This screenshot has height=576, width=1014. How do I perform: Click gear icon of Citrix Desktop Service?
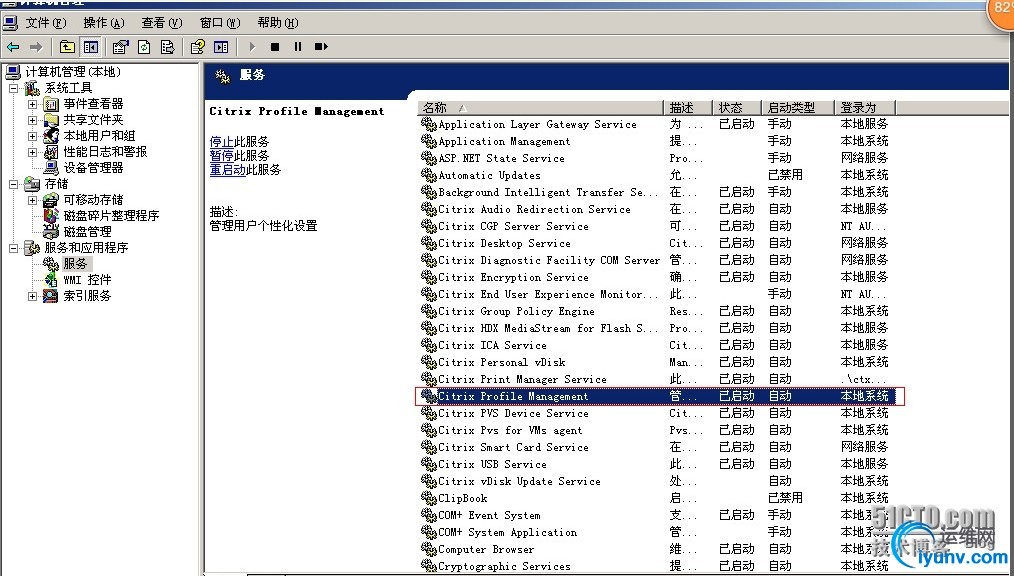[429, 243]
